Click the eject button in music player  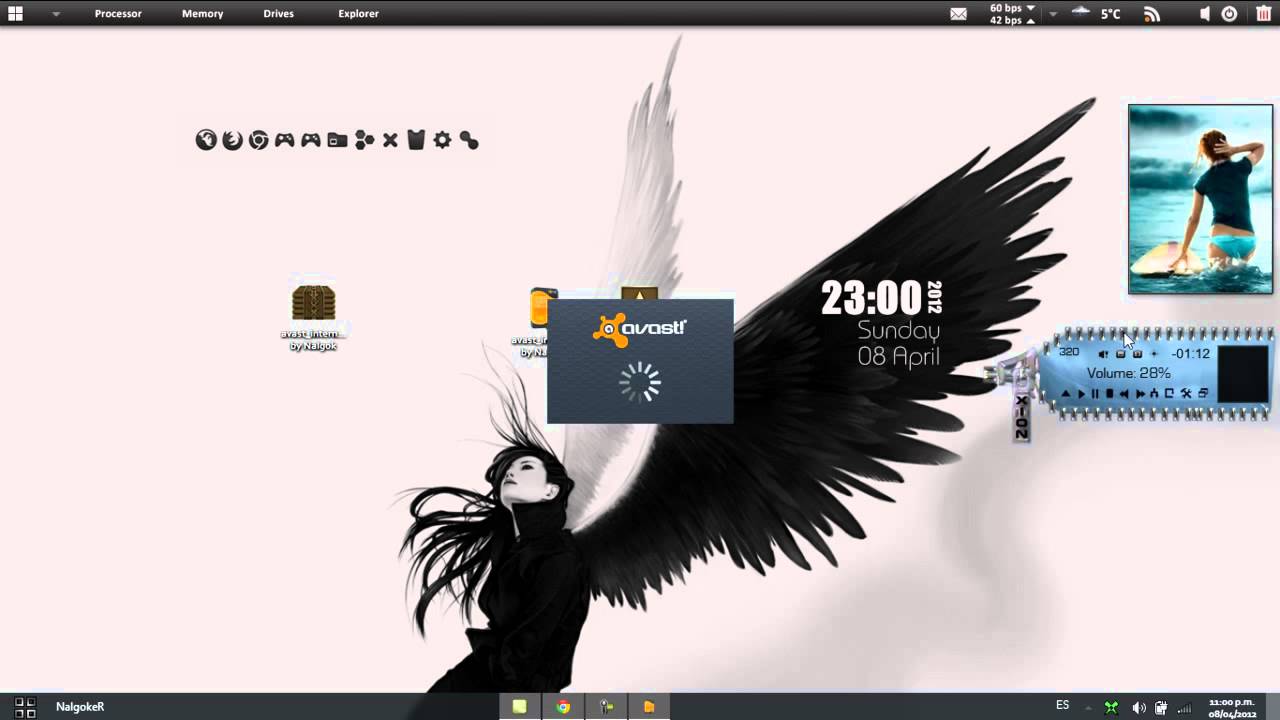(1066, 394)
